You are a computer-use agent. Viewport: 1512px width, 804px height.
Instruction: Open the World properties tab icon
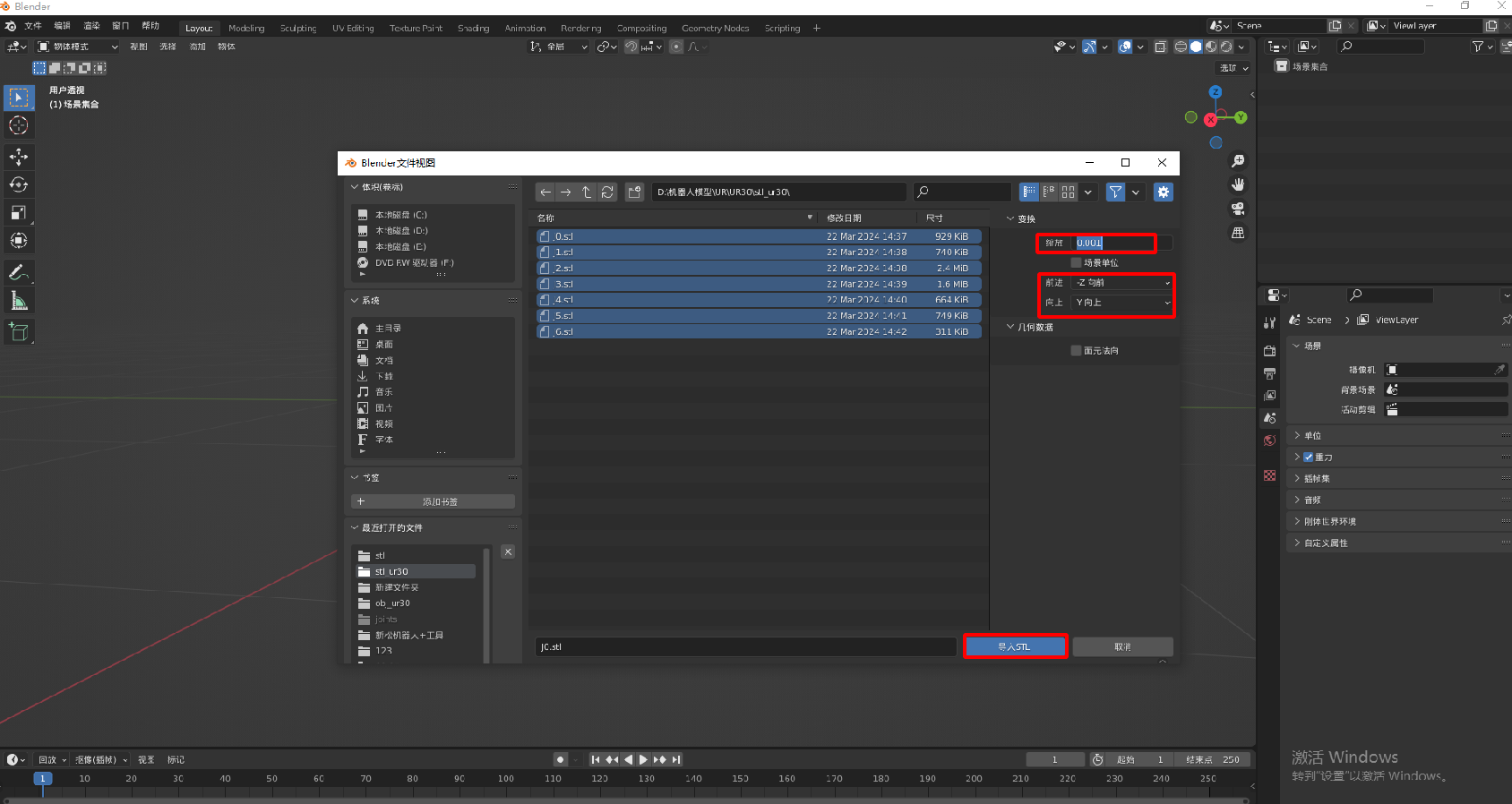click(1269, 440)
